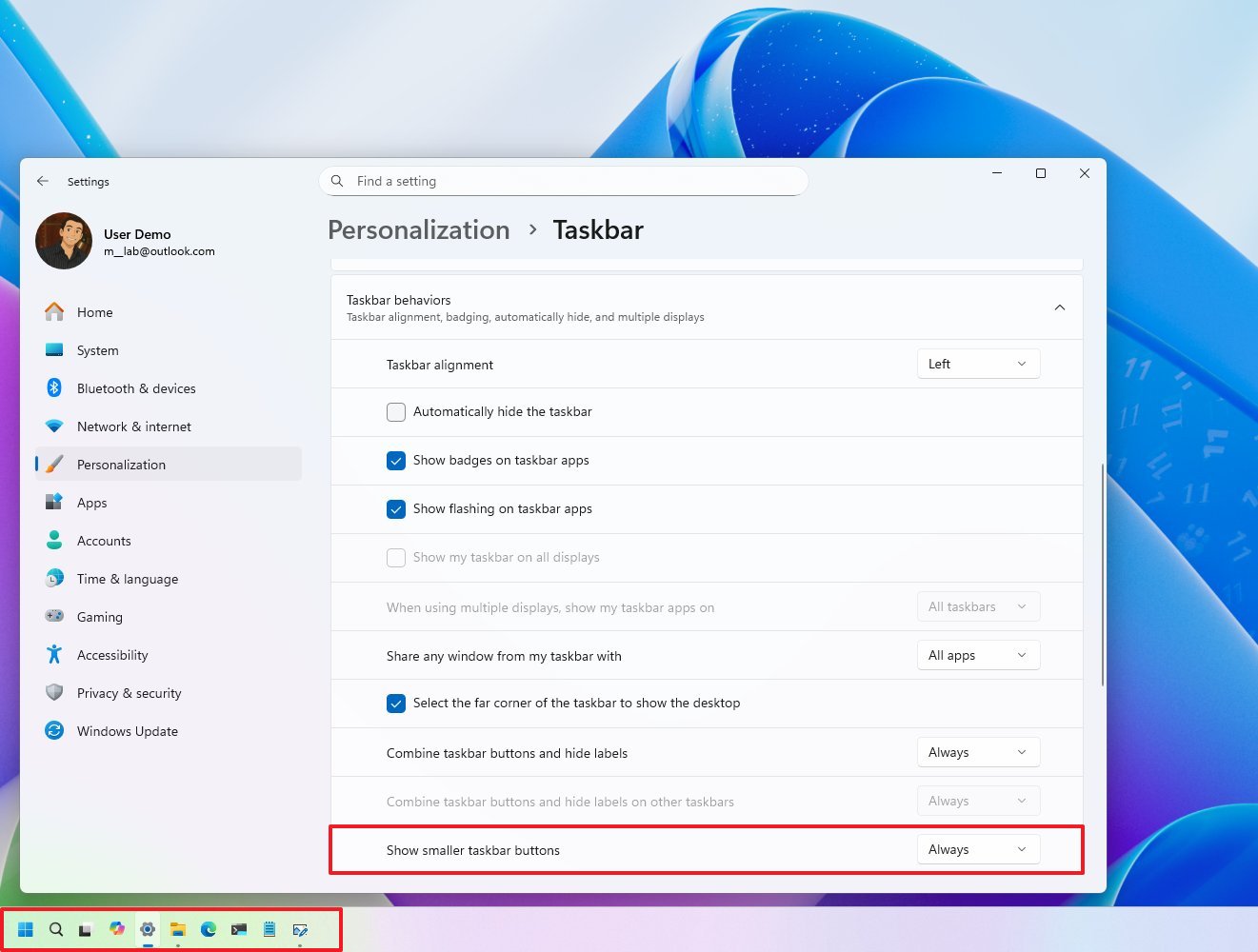Launch Microsoft Edge from the taskbar

209,929
